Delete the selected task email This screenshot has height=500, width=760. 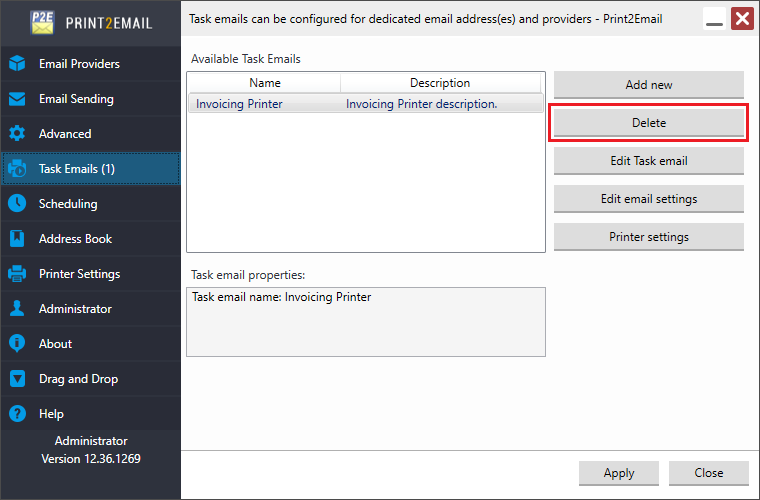coord(648,123)
